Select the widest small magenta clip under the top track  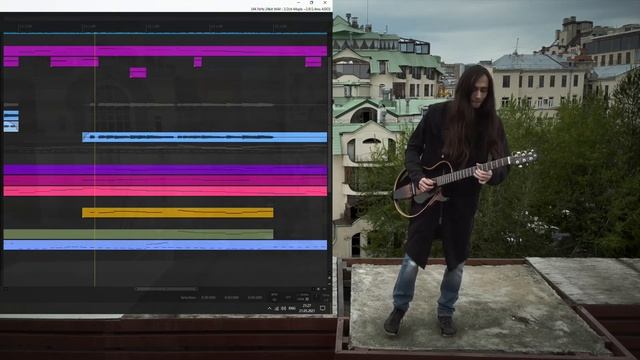pyautogui.click(x=74, y=62)
